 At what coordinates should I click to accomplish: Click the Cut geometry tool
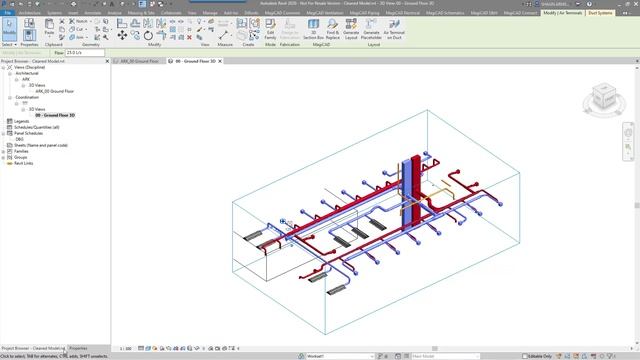(x=78, y=29)
